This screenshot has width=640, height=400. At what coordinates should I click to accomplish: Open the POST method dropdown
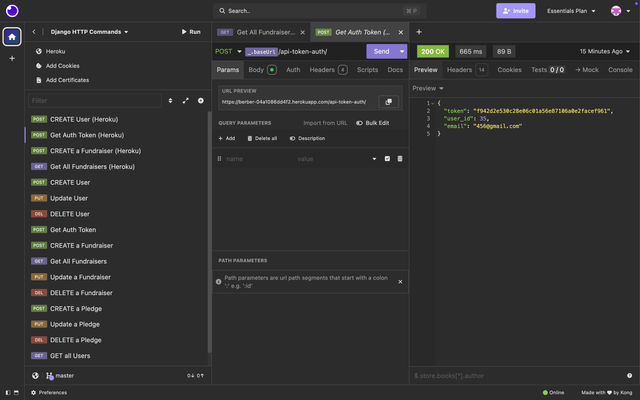pos(228,51)
